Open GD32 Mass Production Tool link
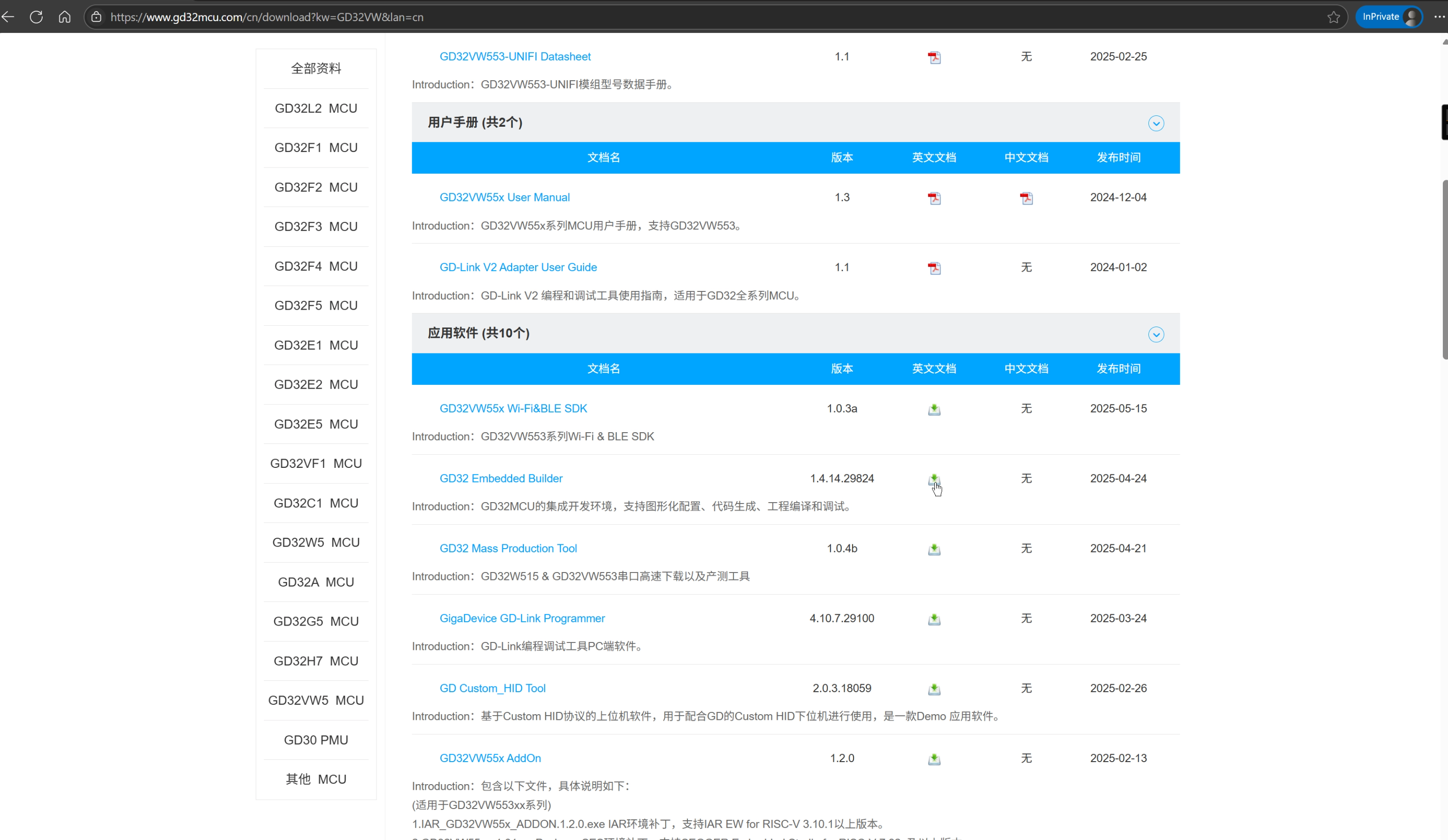 508,548
